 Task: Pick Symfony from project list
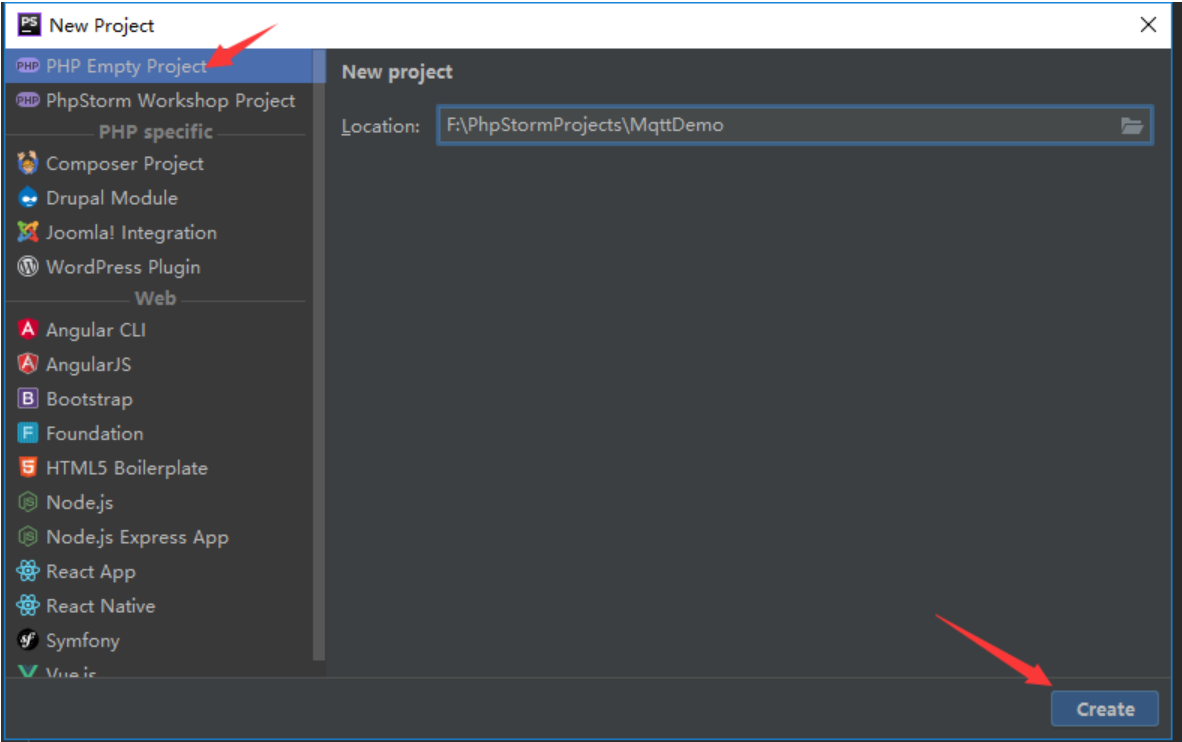click(82, 641)
